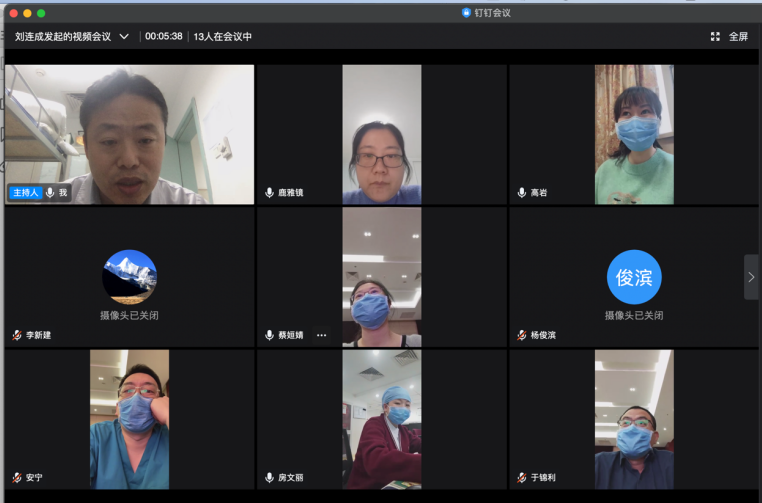Click the muted mic icon for 安宁
This screenshot has height=503, width=762.
tap(17, 477)
